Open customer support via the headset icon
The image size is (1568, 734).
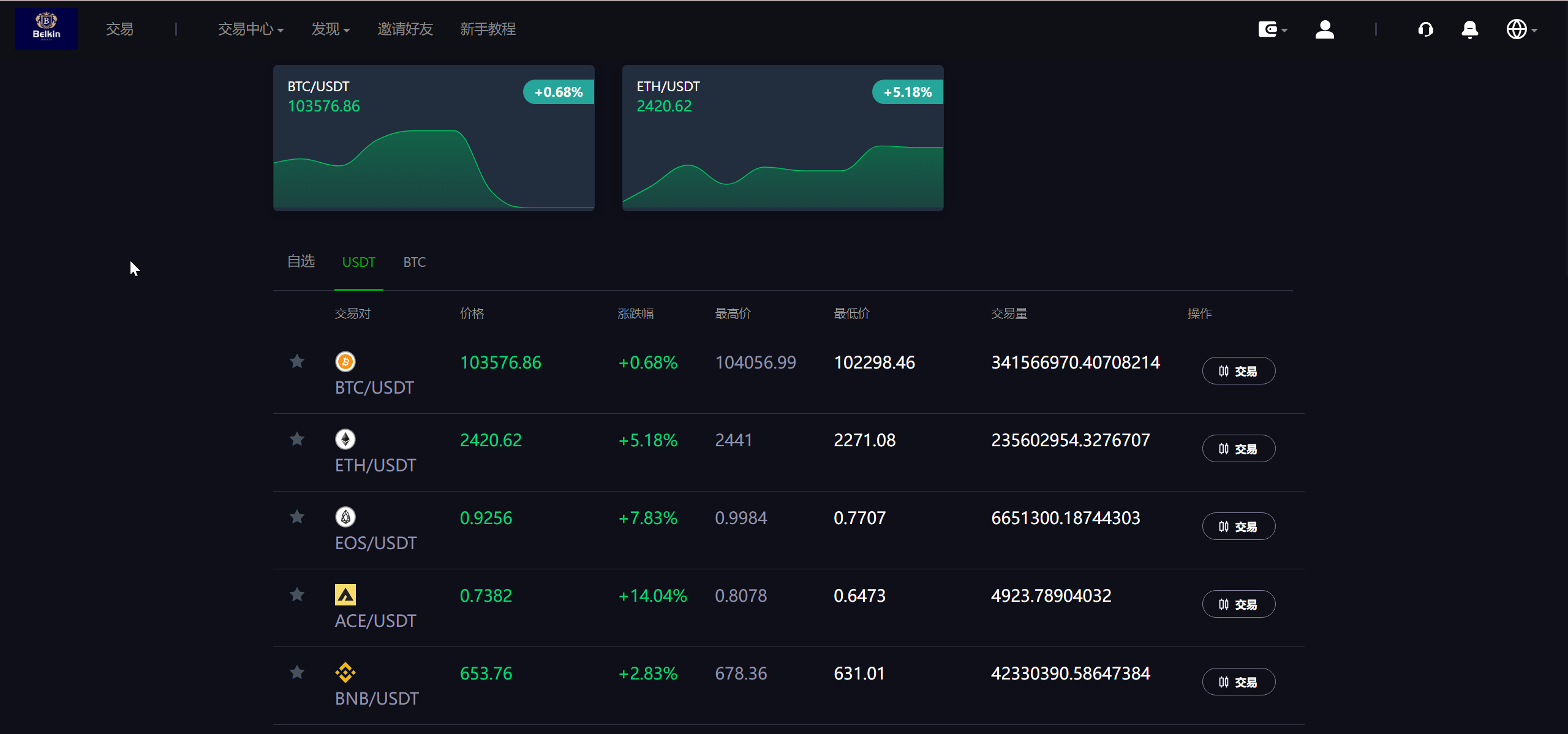[x=1426, y=29]
